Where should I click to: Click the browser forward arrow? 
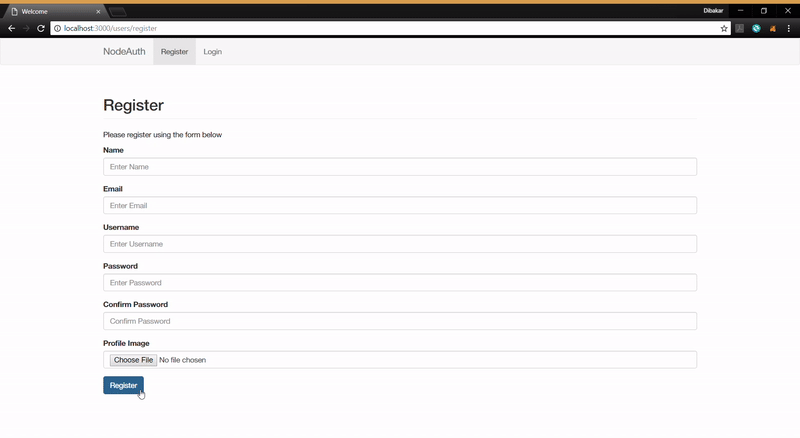(26, 29)
